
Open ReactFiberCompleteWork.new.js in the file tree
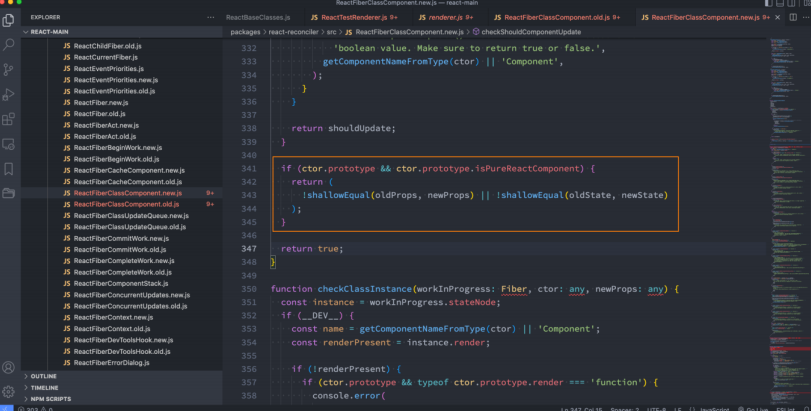click(x=122, y=261)
